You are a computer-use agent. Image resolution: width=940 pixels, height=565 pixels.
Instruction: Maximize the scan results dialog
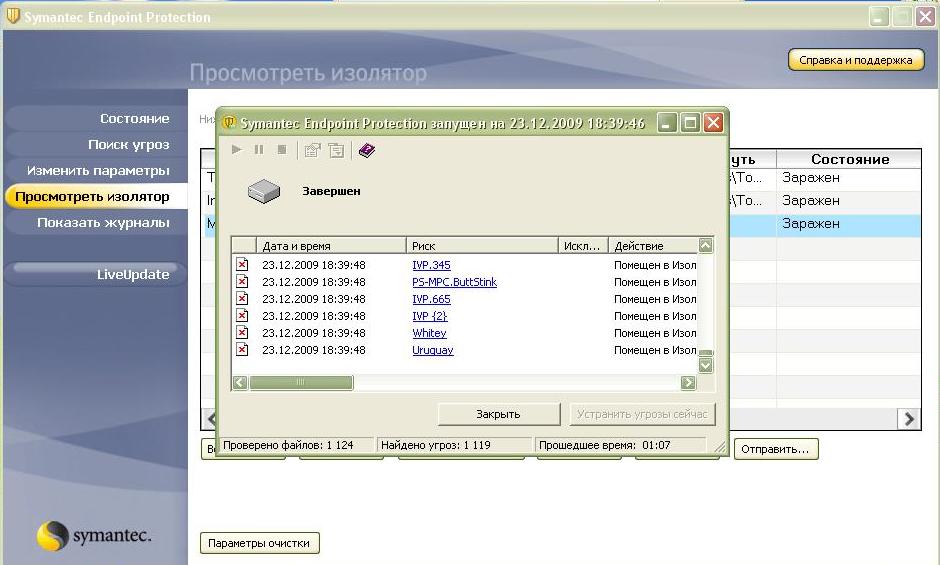click(x=690, y=123)
